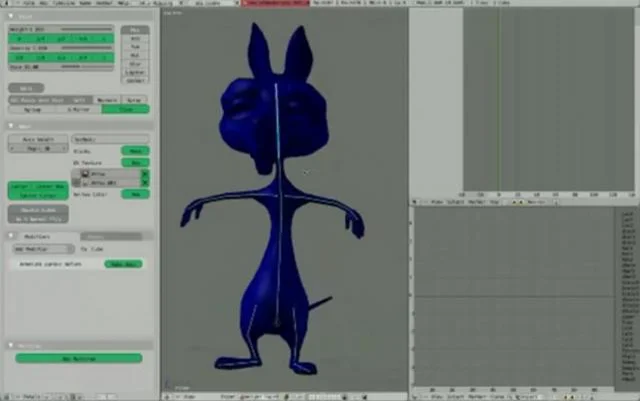Toggle the Normals paint option
The image size is (640, 401).
click(x=107, y=100)
